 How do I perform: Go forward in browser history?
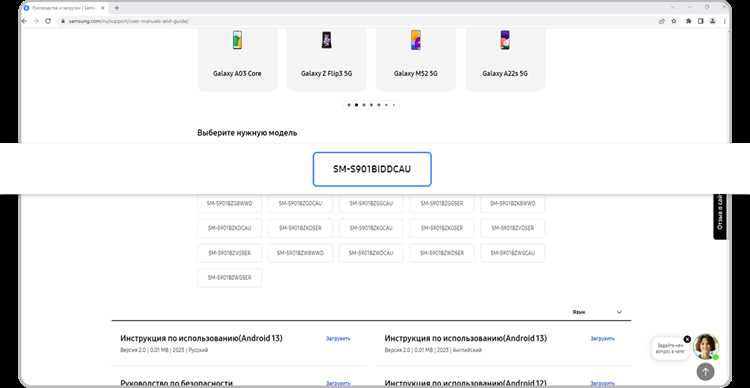coord(36,21)
